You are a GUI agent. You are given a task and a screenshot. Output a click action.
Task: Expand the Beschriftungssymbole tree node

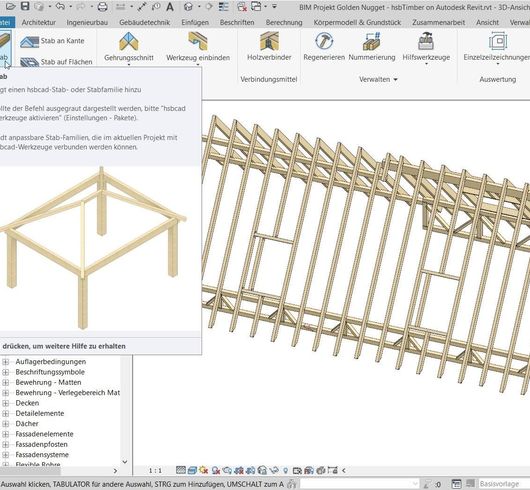[5, 372]
